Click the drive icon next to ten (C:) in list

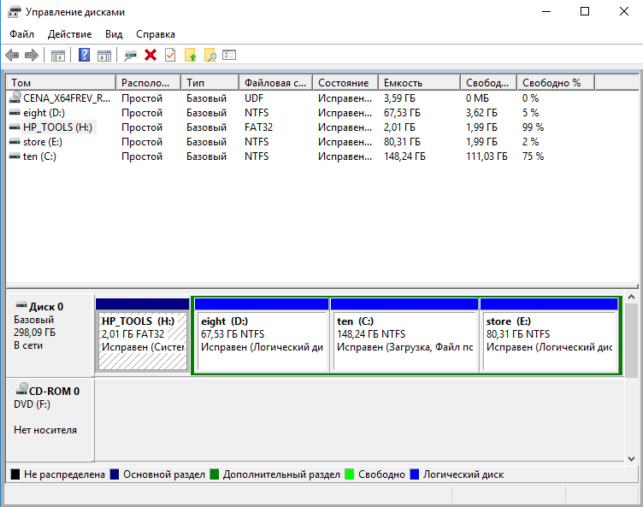[15, 156]
